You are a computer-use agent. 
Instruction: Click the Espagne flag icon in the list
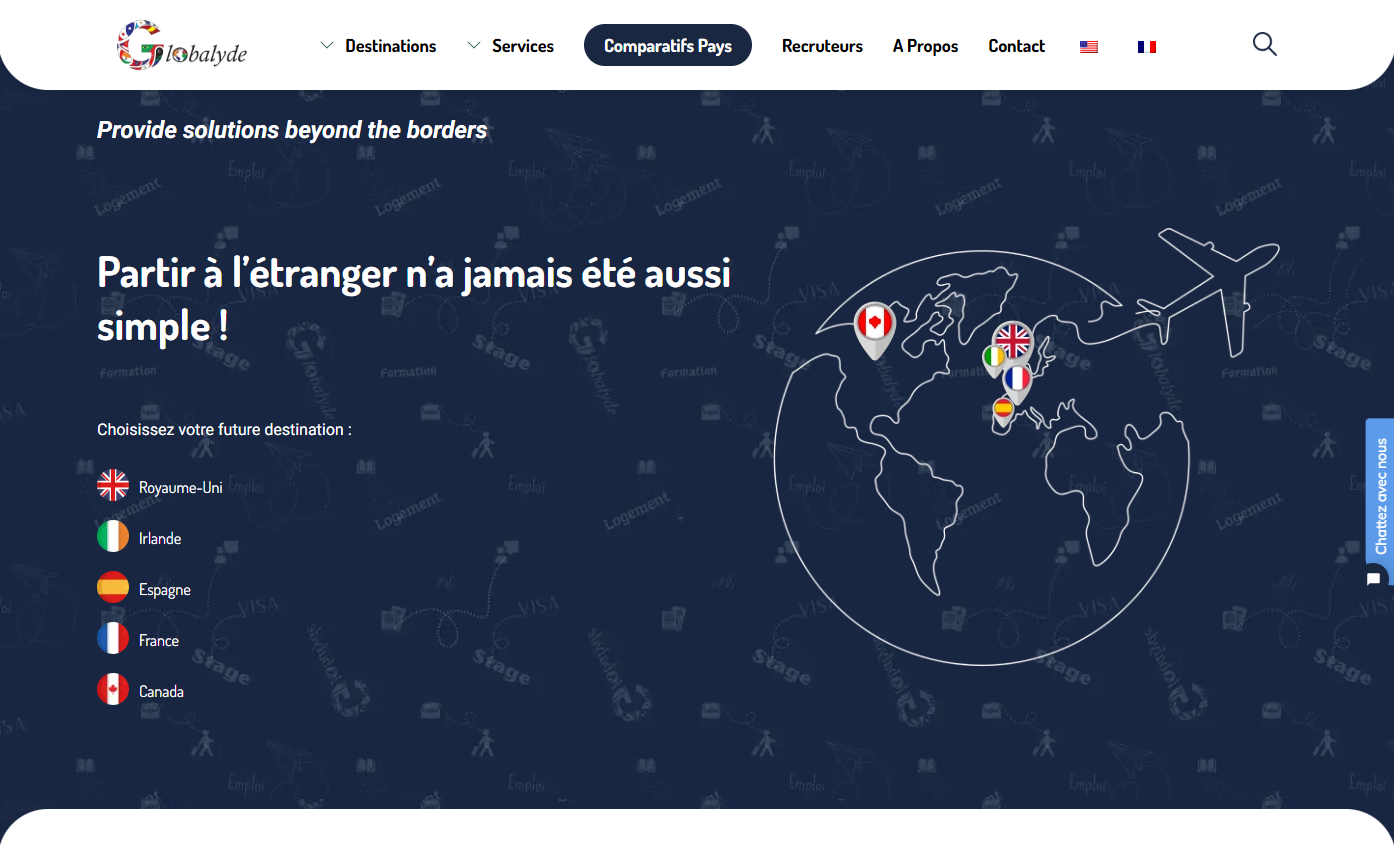[113, 588]
